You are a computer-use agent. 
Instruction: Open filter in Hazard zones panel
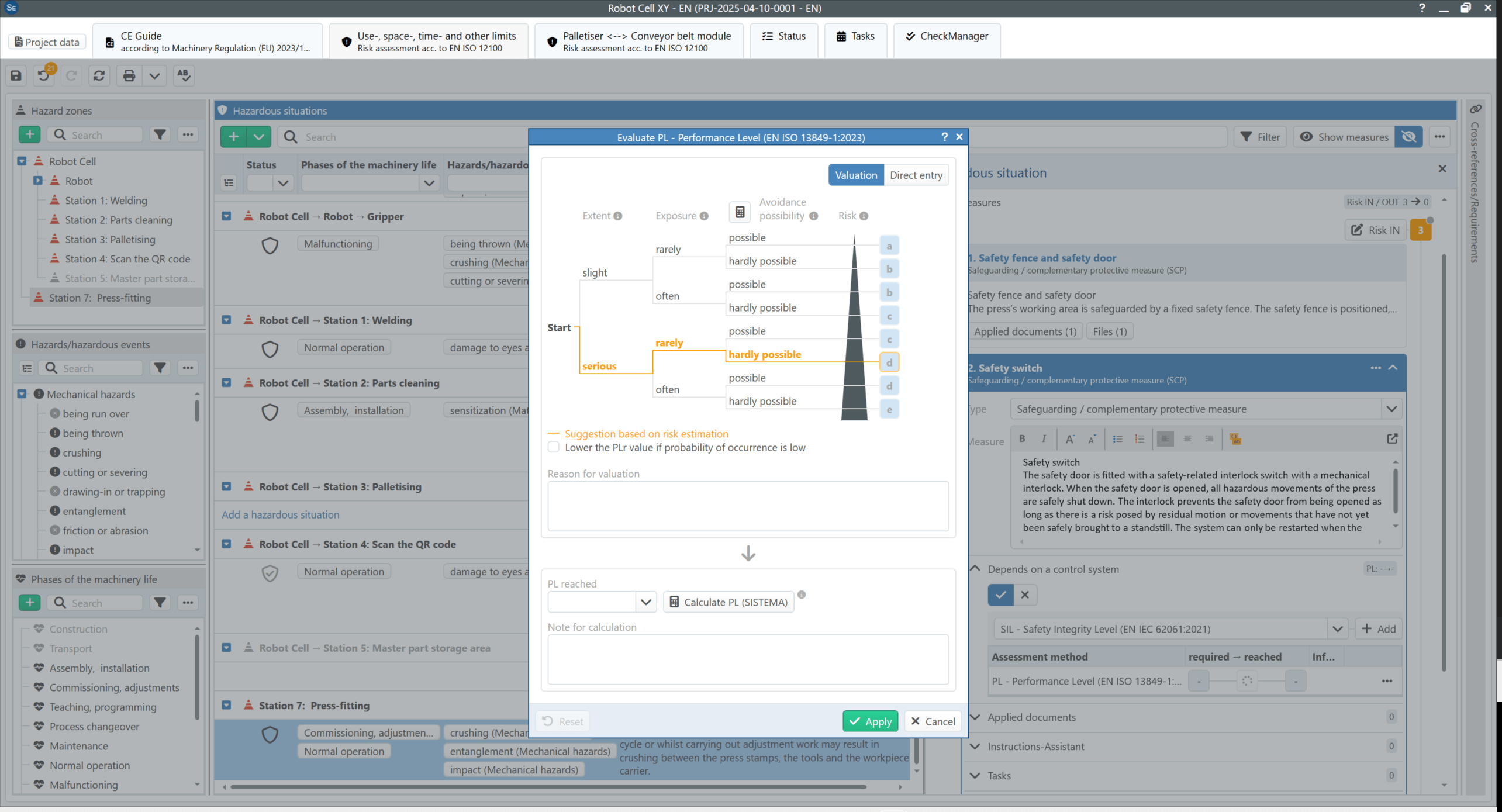[160, 134]
